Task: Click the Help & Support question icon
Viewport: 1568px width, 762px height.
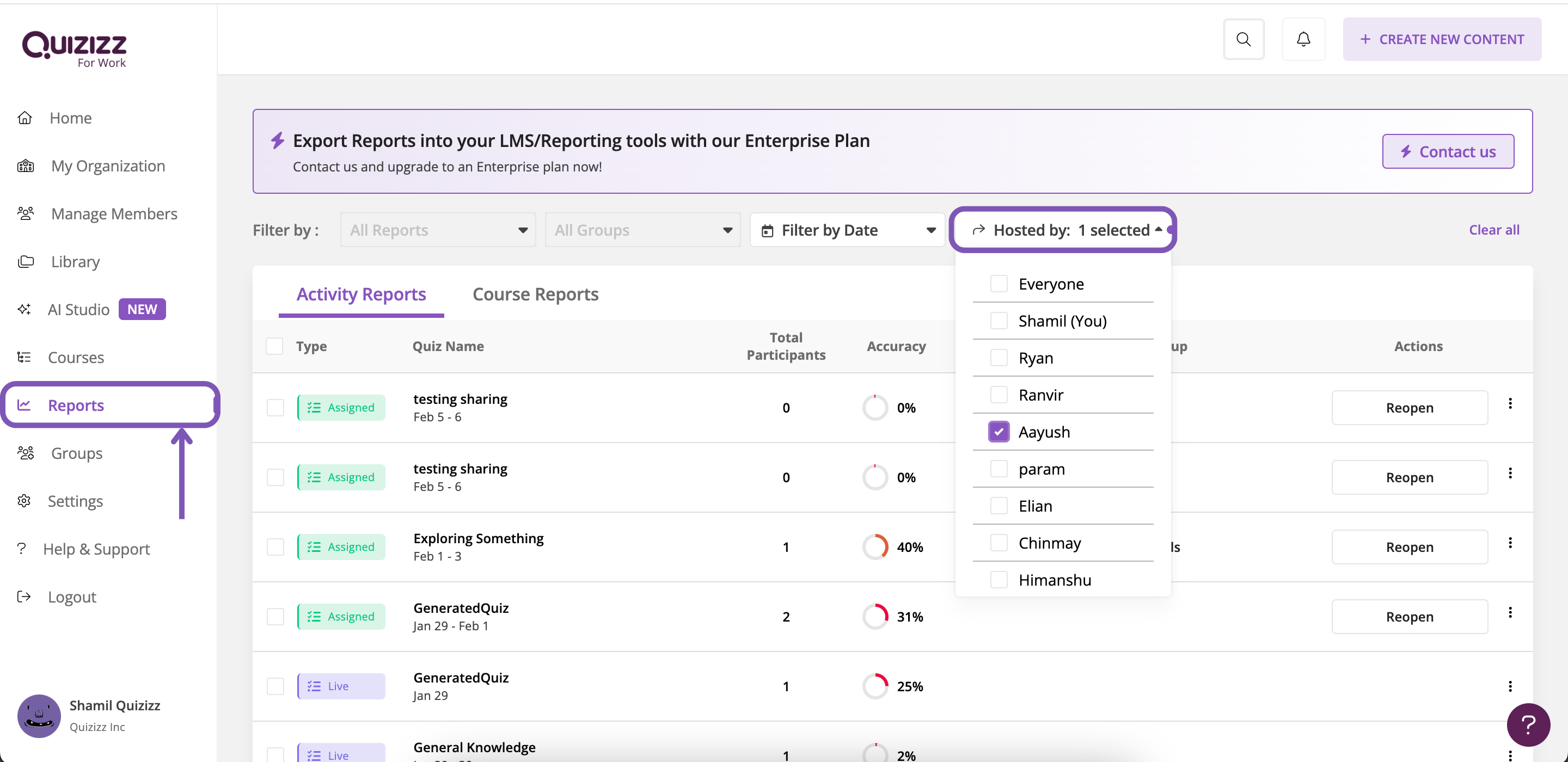Action: [21, 549]
